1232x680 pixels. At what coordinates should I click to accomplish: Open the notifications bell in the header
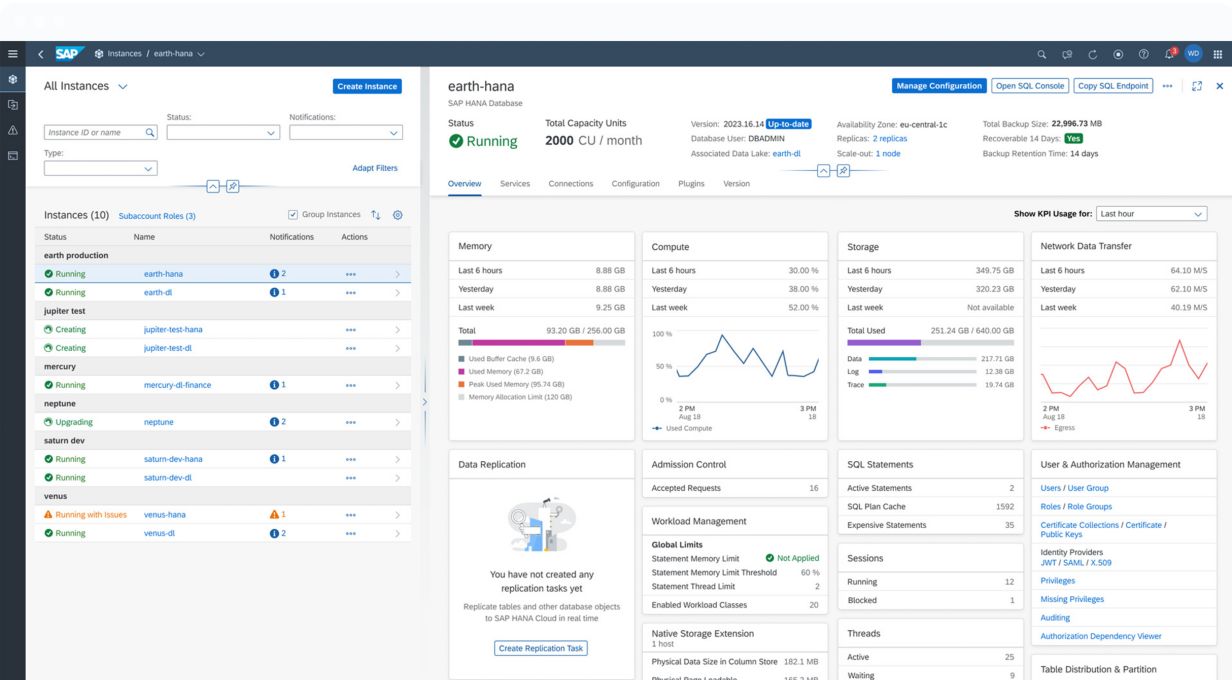coord(1168,54)
